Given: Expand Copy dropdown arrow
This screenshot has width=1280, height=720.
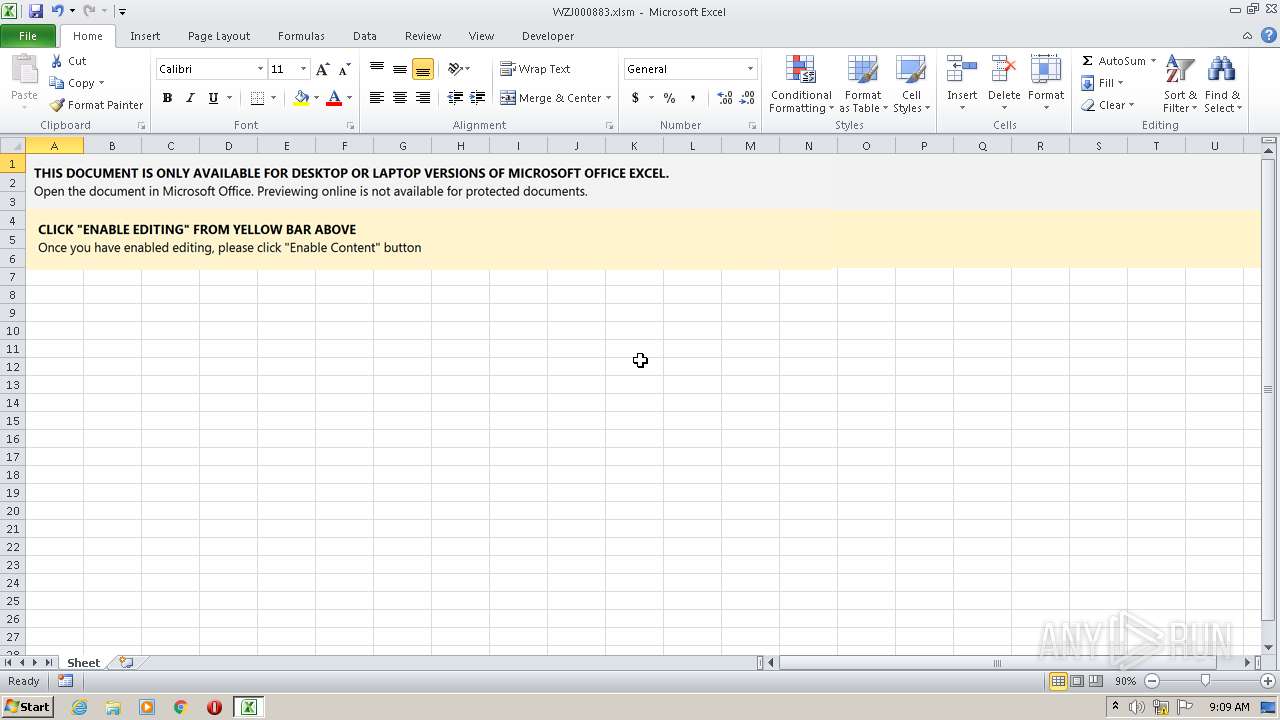Looking at the screenshot, I should (x=101, y=83).
